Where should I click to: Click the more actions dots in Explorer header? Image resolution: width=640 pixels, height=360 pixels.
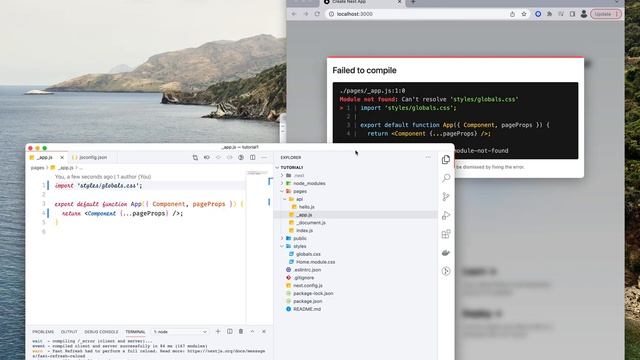[x=428, y=157]
